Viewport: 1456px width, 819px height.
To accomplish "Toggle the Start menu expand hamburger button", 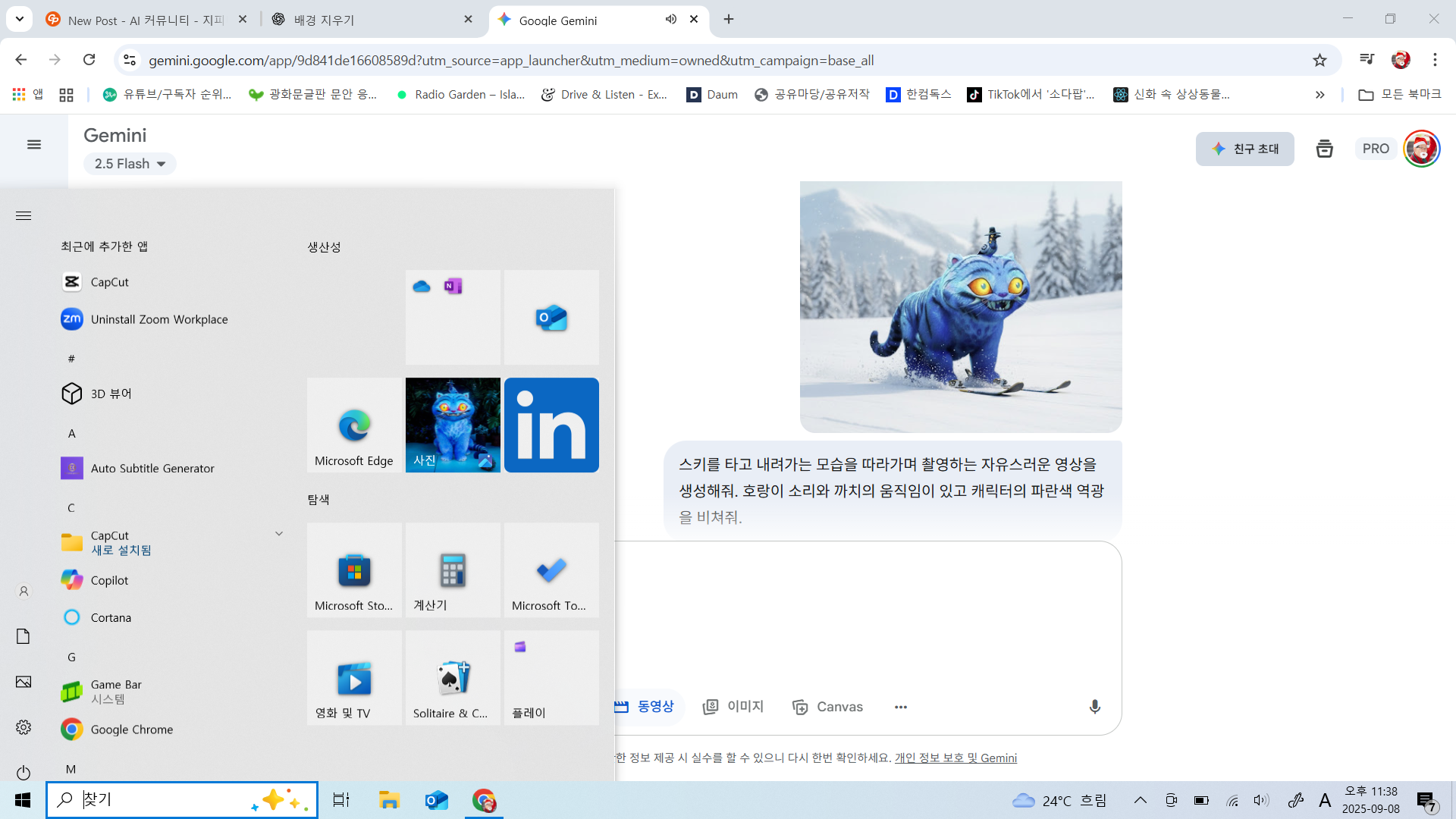I will [x=24, y=216].
